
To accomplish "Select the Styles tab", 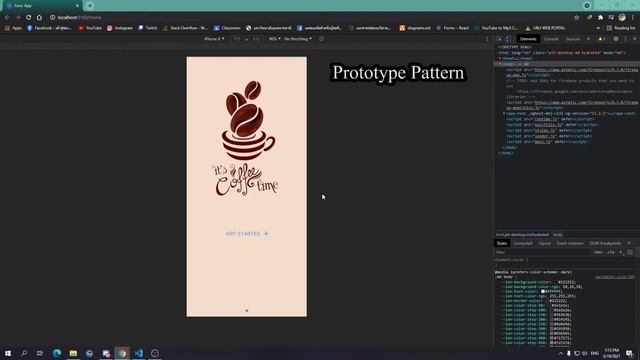I will 502,243.
